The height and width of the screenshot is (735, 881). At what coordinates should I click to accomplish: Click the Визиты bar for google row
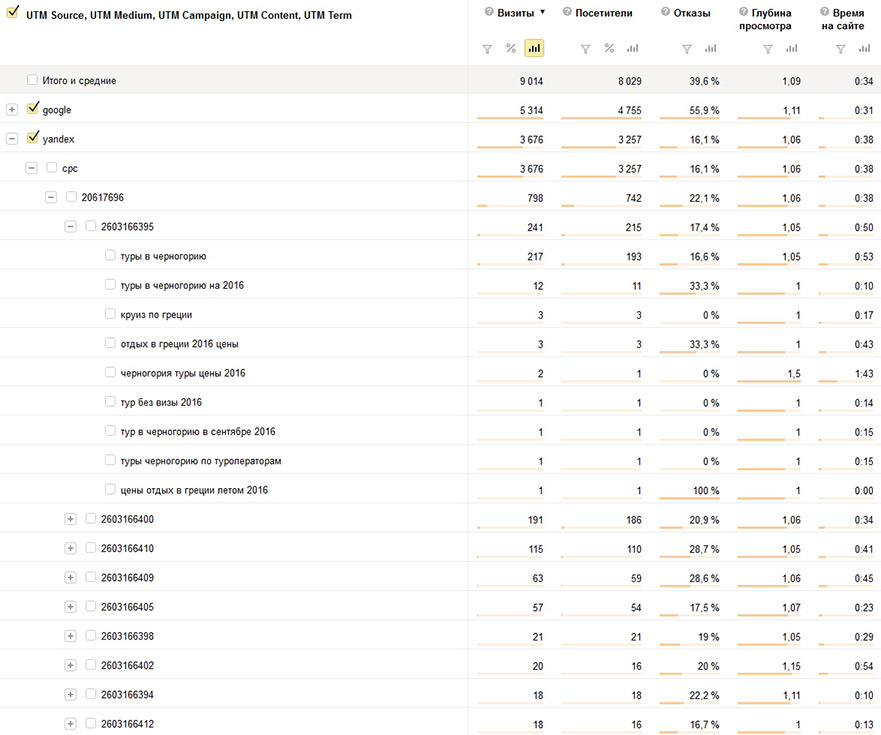[x=510, y=118]
